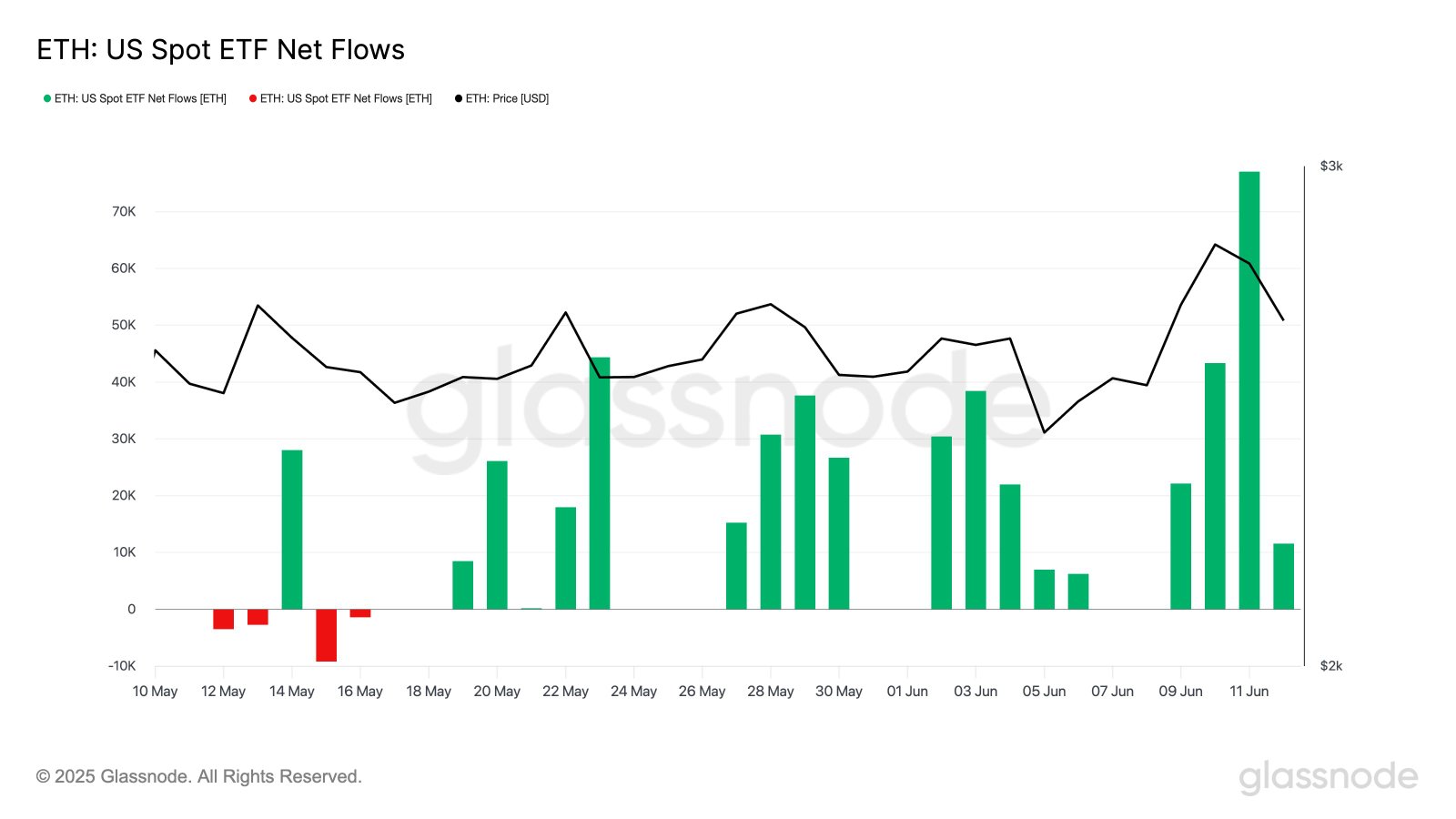This screenshot has width=1456, height=819.
Task: Click the glassnode logo bottom right
Action: pyautogui.click(x=1329, y=778)
